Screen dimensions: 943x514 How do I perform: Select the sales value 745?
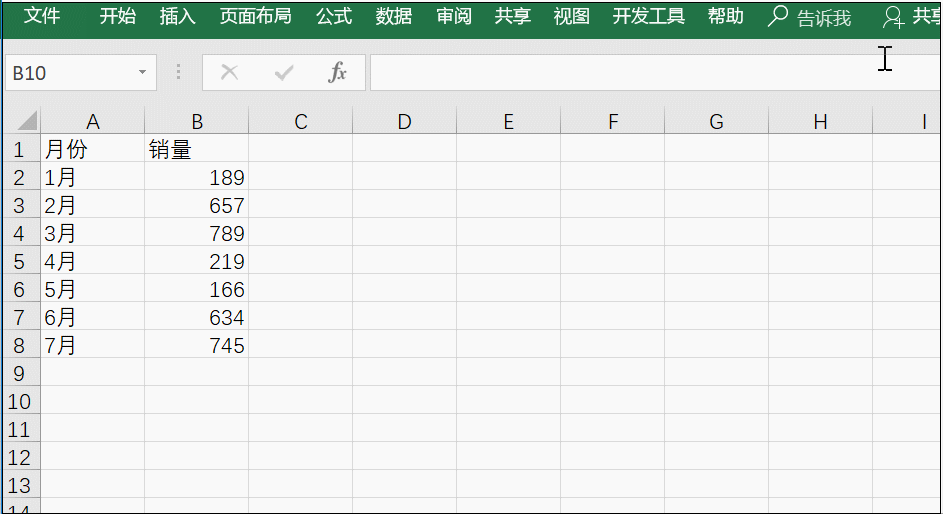coord(197,345)
